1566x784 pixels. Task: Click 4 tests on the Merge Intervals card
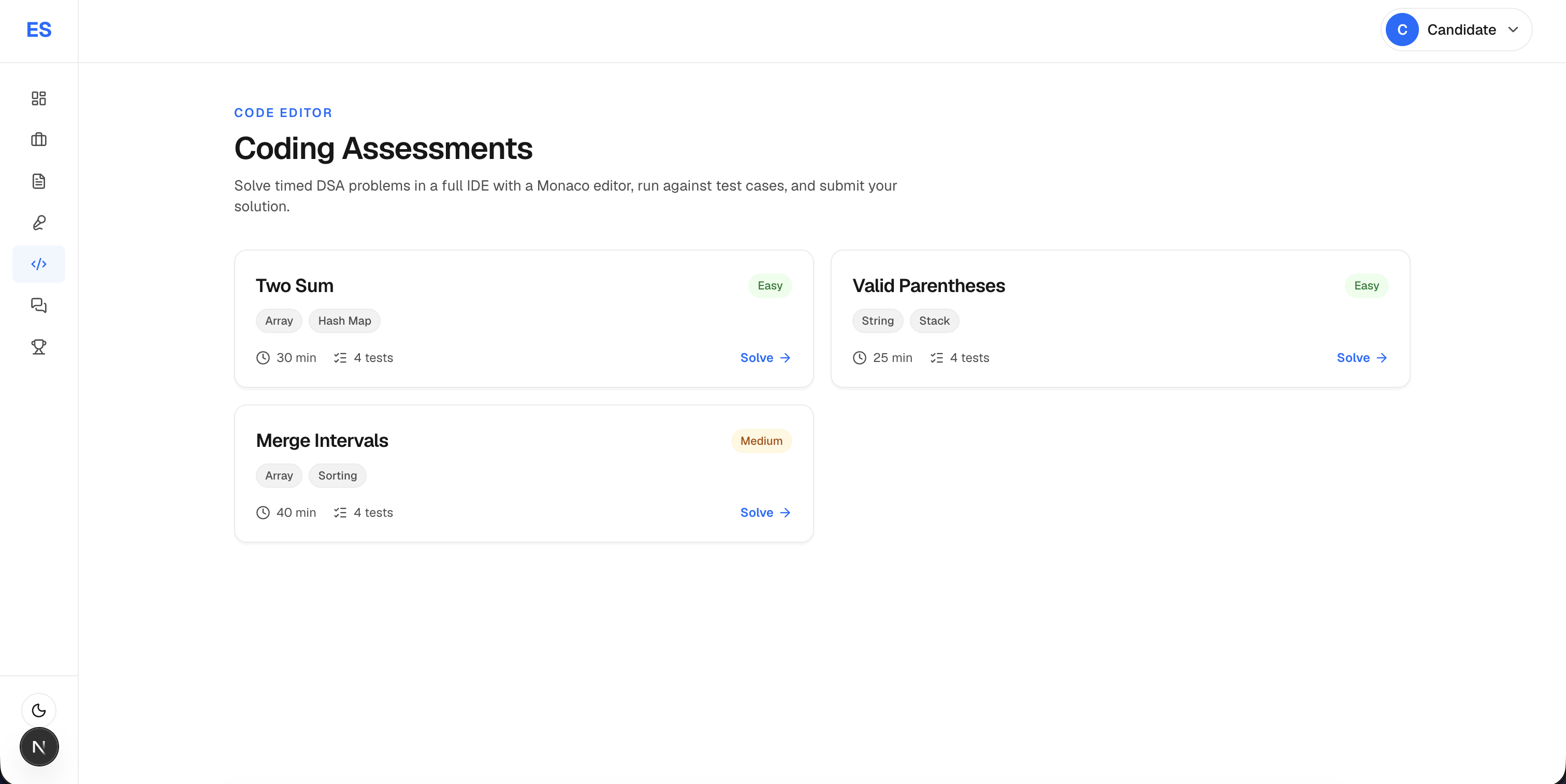373,512
